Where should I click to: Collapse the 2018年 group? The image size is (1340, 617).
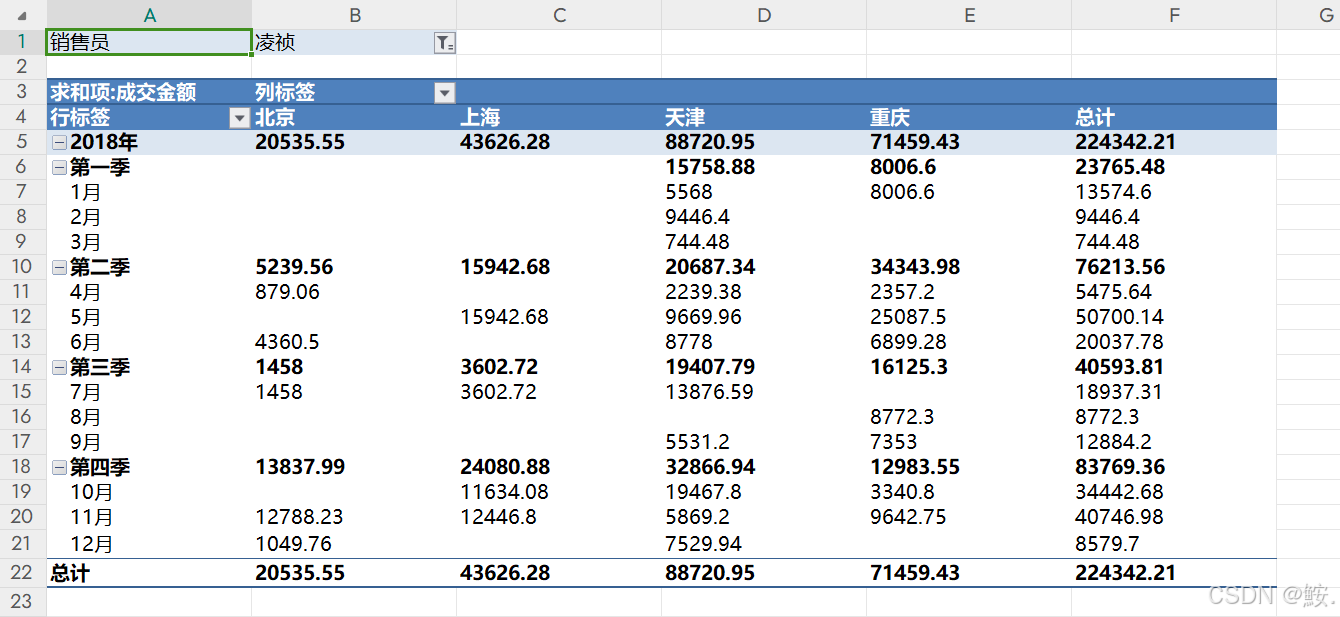pyautogui.click(x=60, y=143)
